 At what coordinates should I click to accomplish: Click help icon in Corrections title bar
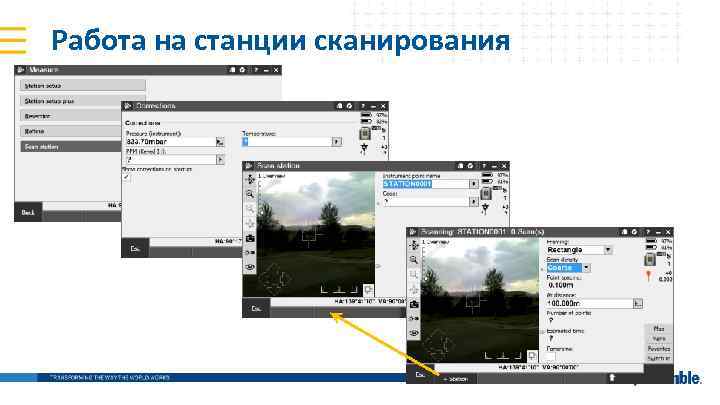[x=362, y=106]
